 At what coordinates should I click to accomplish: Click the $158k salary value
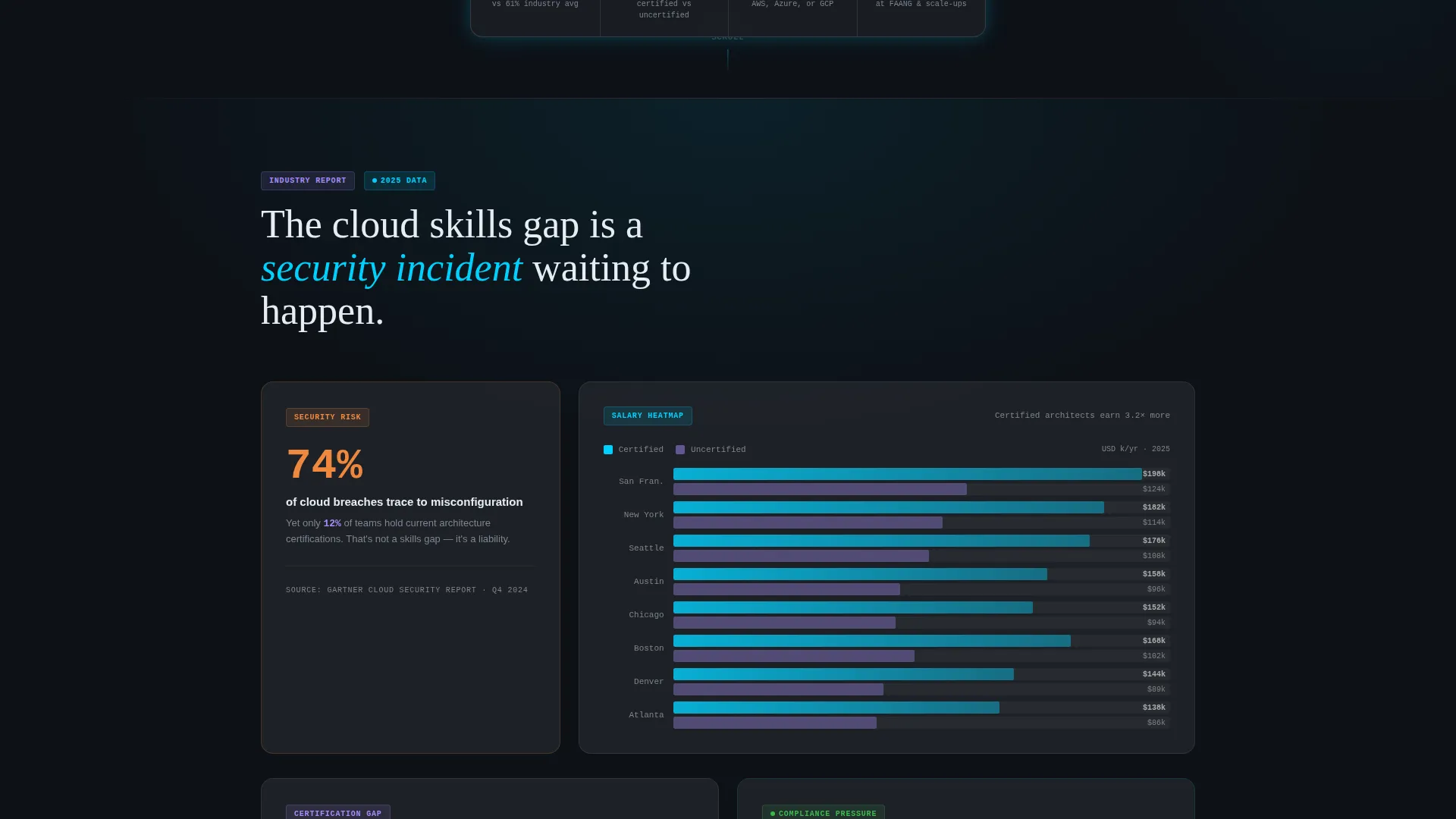coord(1154,574)
